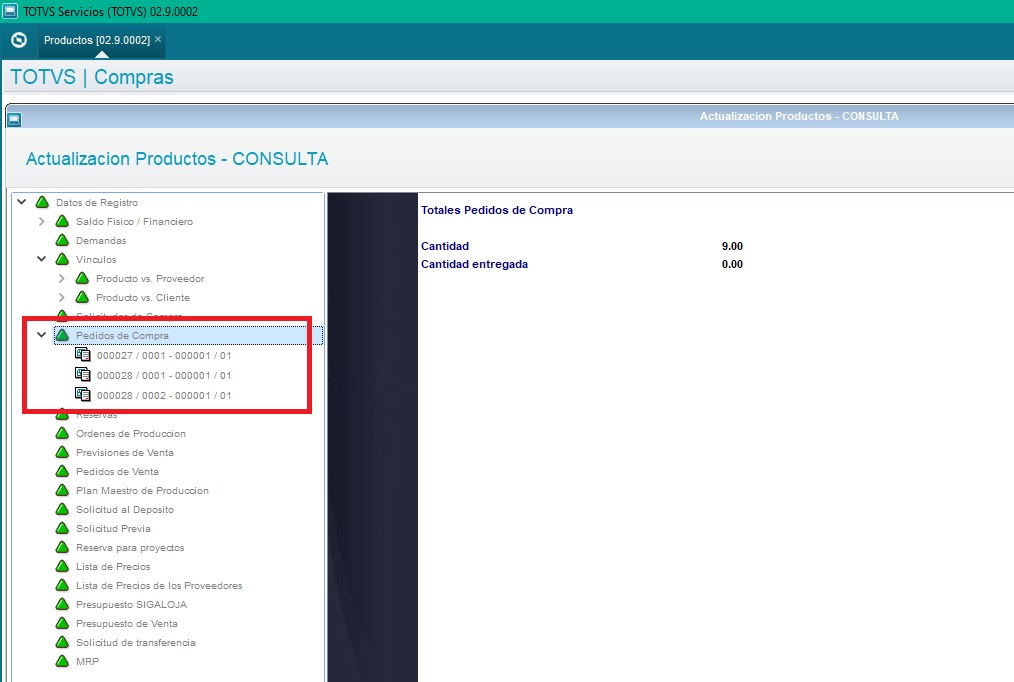This screenshot has height=682, width=1014.
Task: Click green triangle icon next to MRP
Action: pos(63,661)
